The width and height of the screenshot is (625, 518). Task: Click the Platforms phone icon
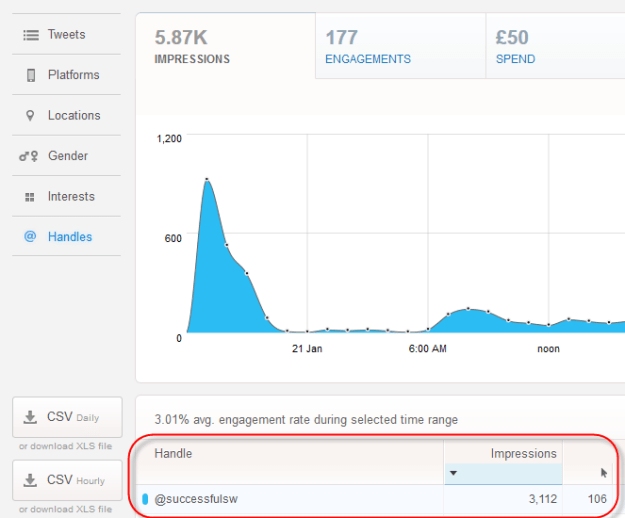point(30,75)
